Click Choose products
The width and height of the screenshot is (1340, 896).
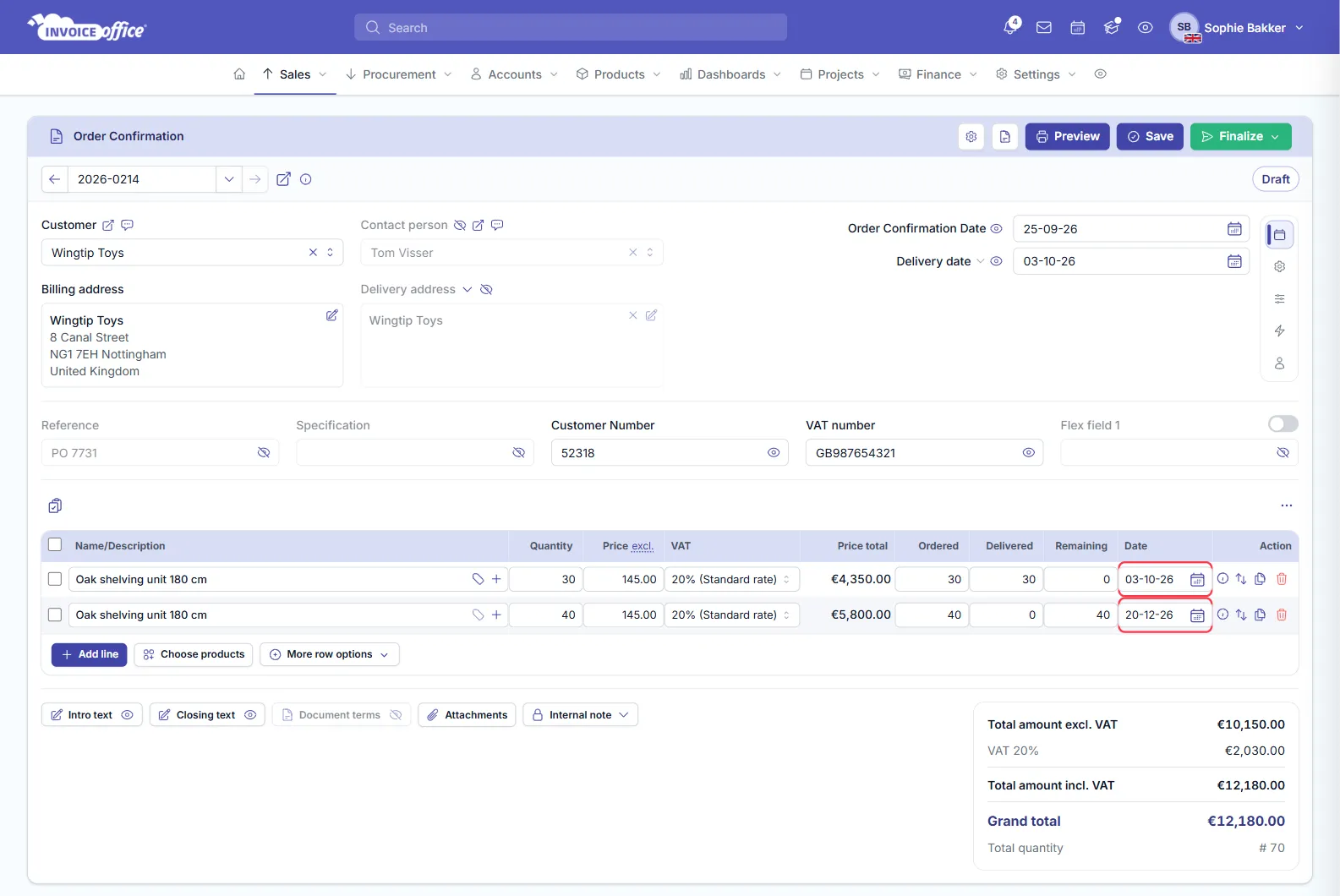(x=194, y=654)
